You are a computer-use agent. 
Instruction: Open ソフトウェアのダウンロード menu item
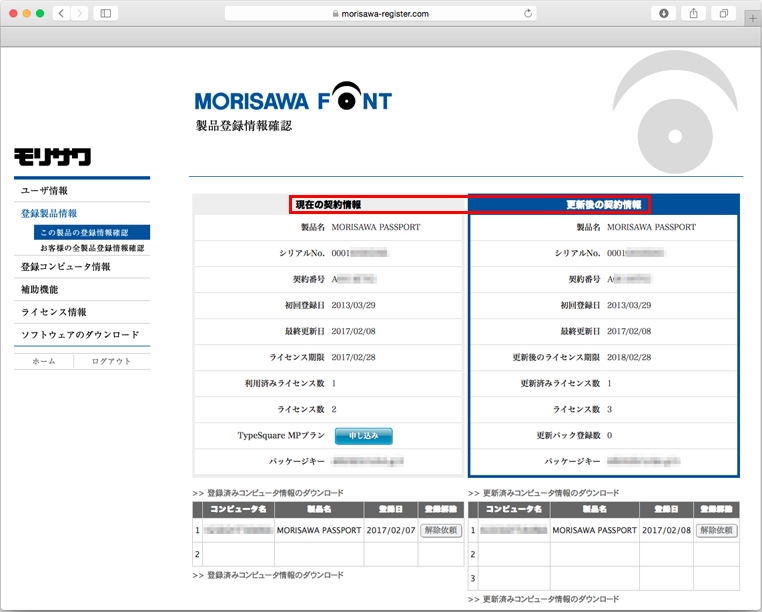(80, 335)
